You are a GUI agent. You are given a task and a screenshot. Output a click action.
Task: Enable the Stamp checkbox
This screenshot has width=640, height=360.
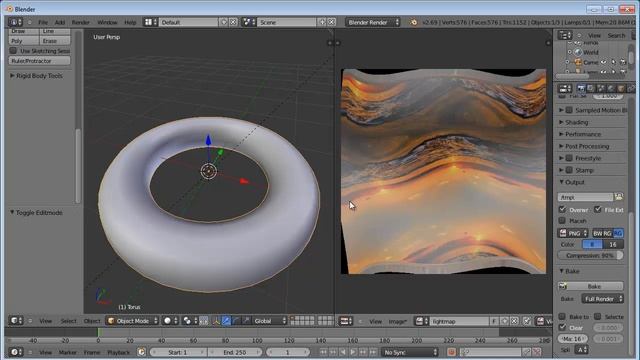click(x=569, y=170)
